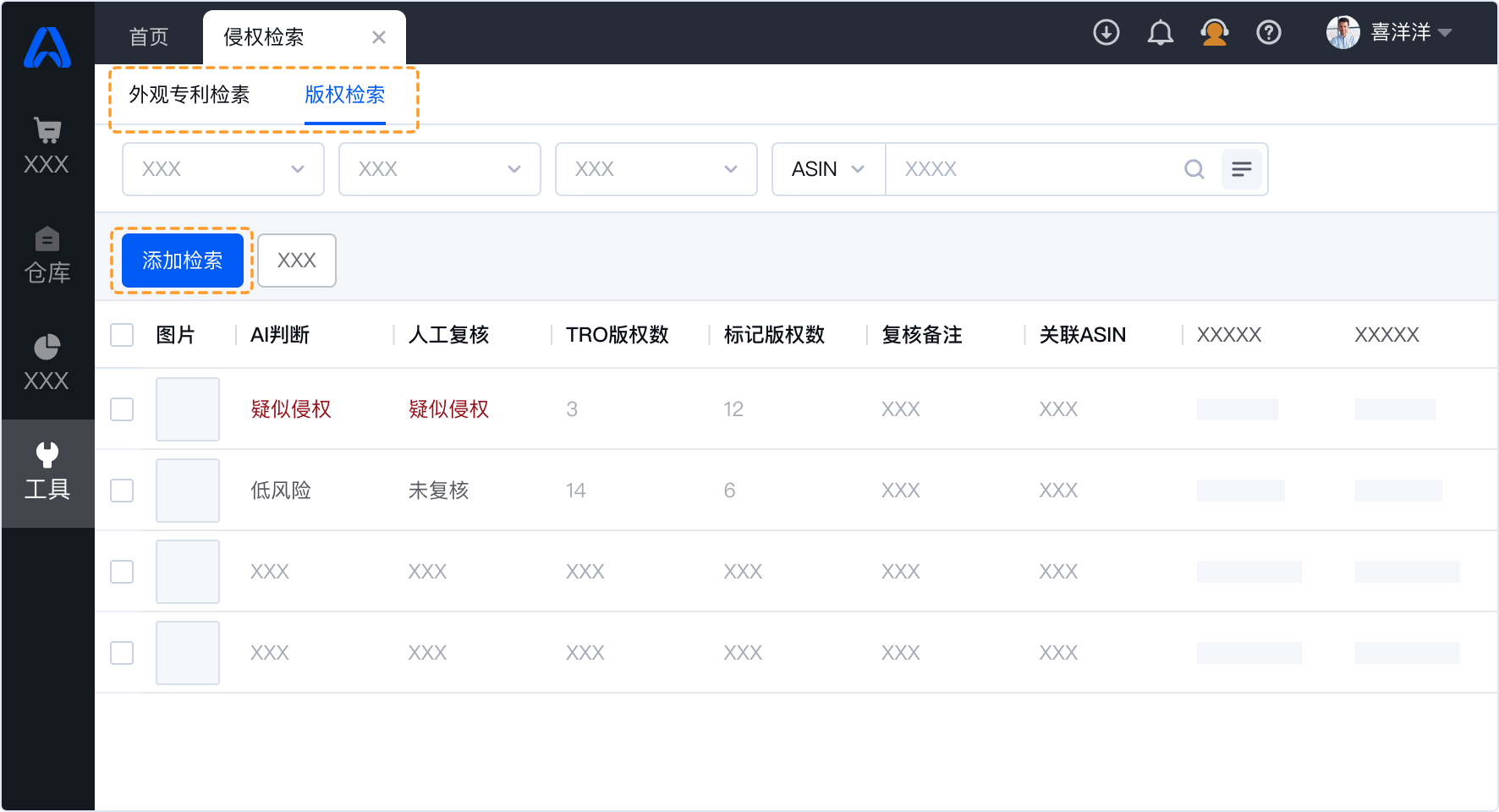This screenshot has width=1499, height=812.
Task: Click the download icon in top bar
Action: (x=1106, y=33)
